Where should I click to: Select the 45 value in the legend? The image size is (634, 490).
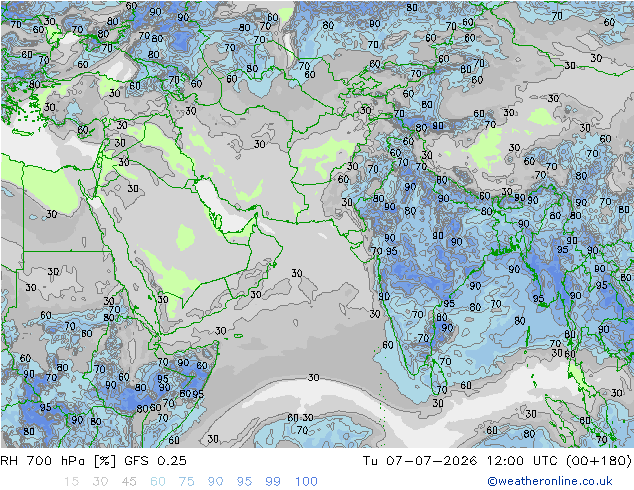(129, 482)
